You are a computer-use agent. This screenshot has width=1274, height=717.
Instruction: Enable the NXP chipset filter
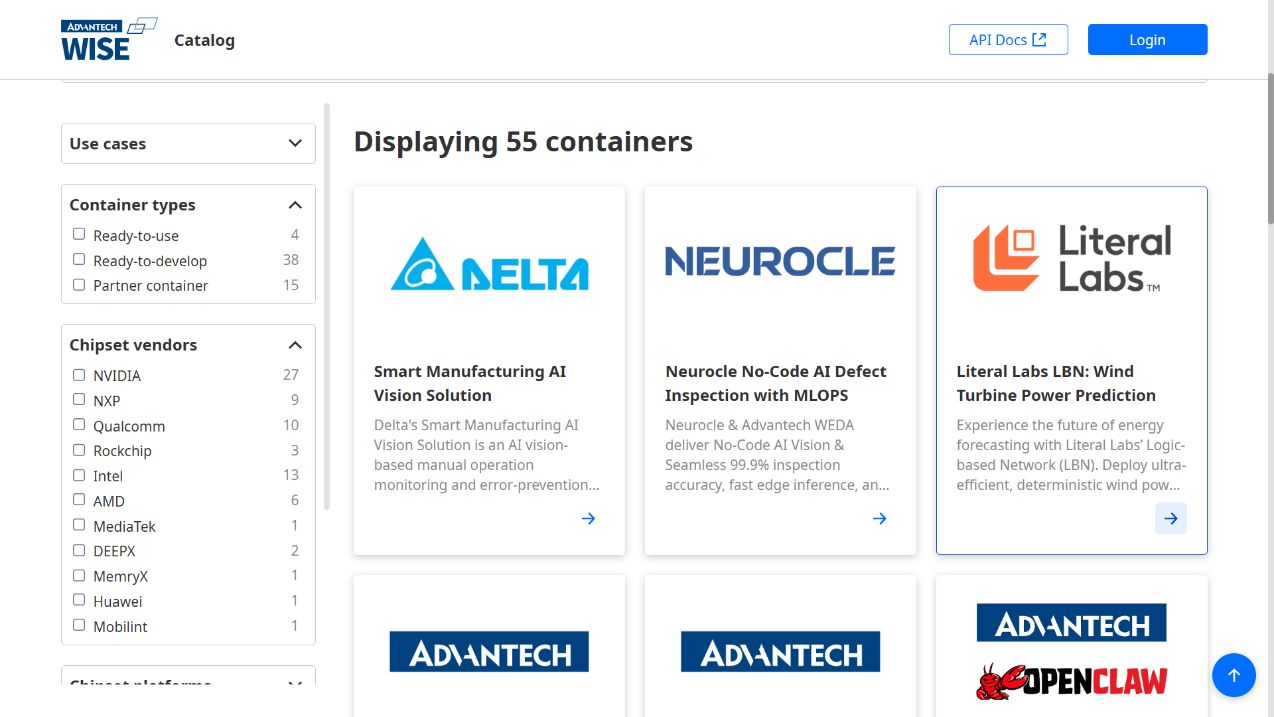(79, 400)
